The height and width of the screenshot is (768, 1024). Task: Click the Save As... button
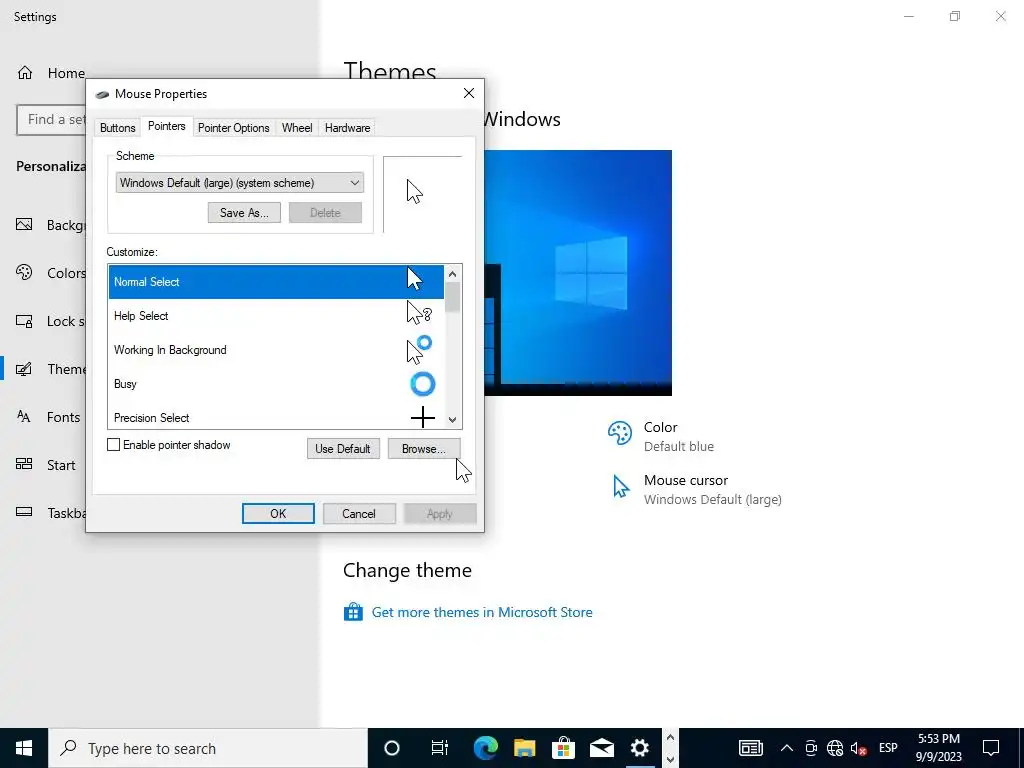(x=244, y=213)
